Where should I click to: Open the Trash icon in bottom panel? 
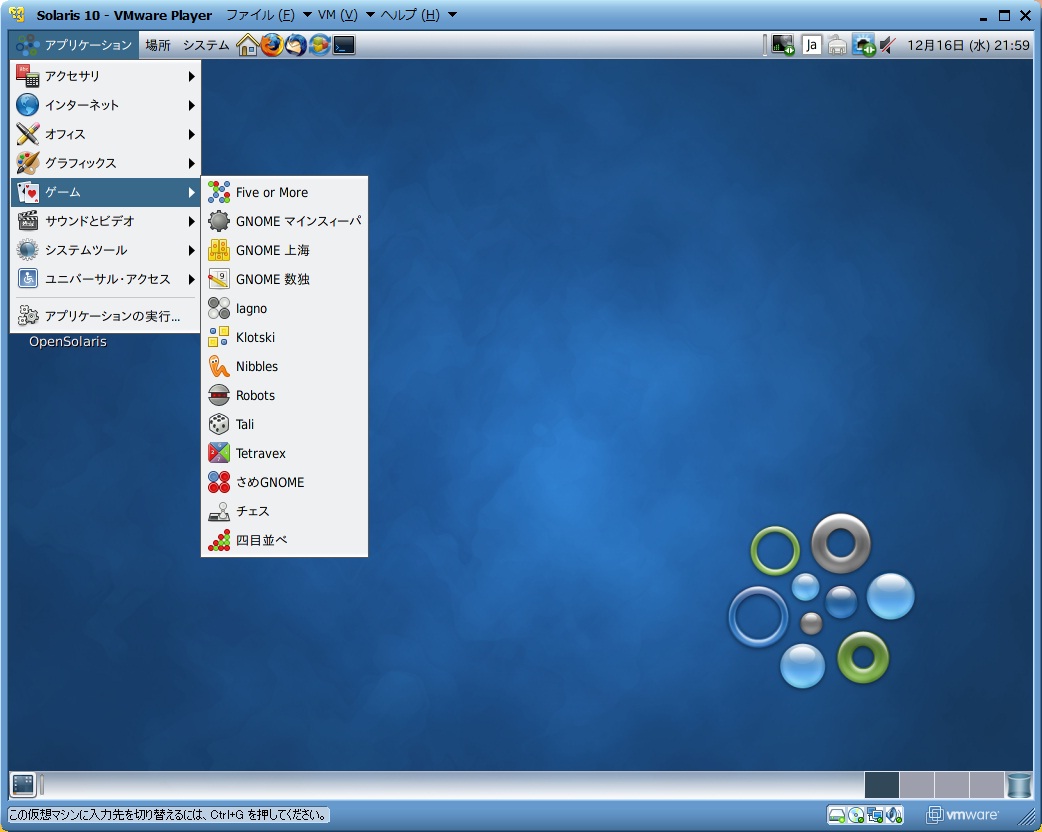pos(1019,785)
